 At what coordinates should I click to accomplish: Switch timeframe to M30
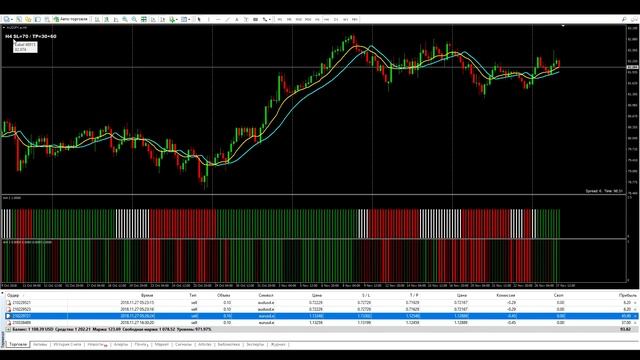(308, 19)
